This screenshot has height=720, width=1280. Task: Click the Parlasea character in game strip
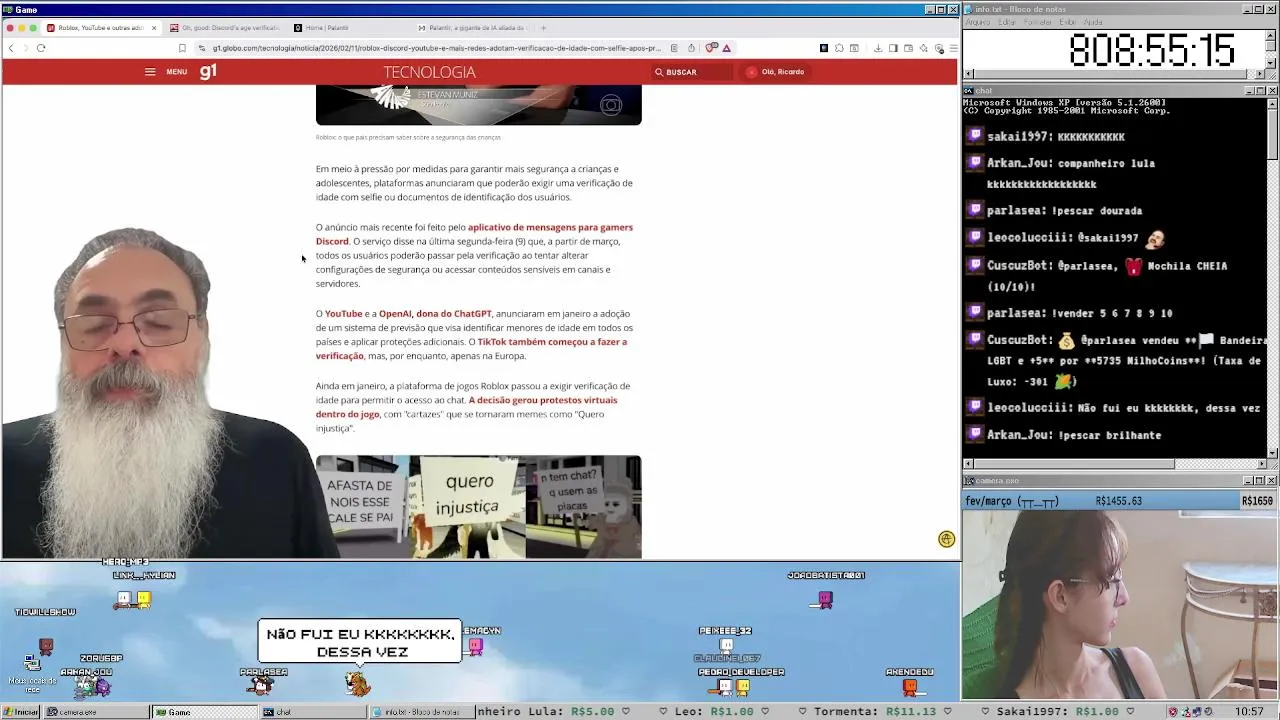click(x=263, y=685)
